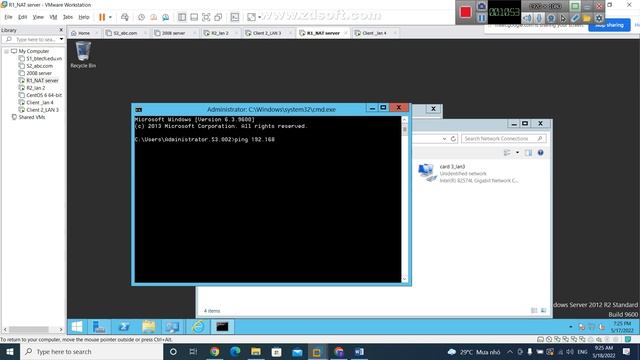Expand library search filter dropdown
640x360 pixels.
[x=62, y=39]
